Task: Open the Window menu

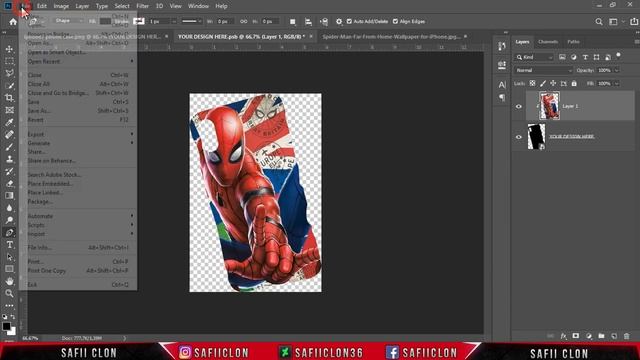Action: tap(198, 6)
